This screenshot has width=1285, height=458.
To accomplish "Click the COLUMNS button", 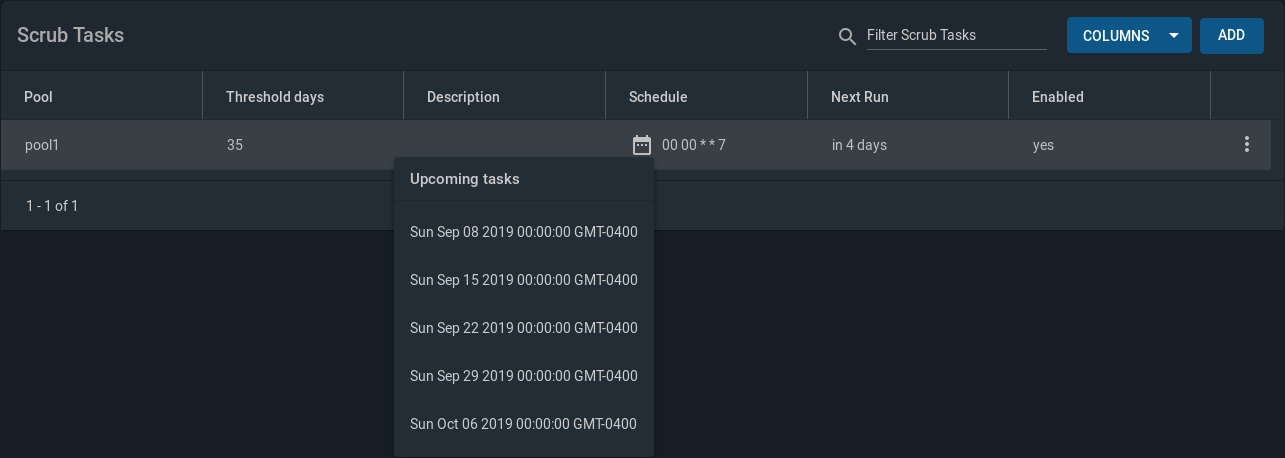I will click(x=1116, y=36).
